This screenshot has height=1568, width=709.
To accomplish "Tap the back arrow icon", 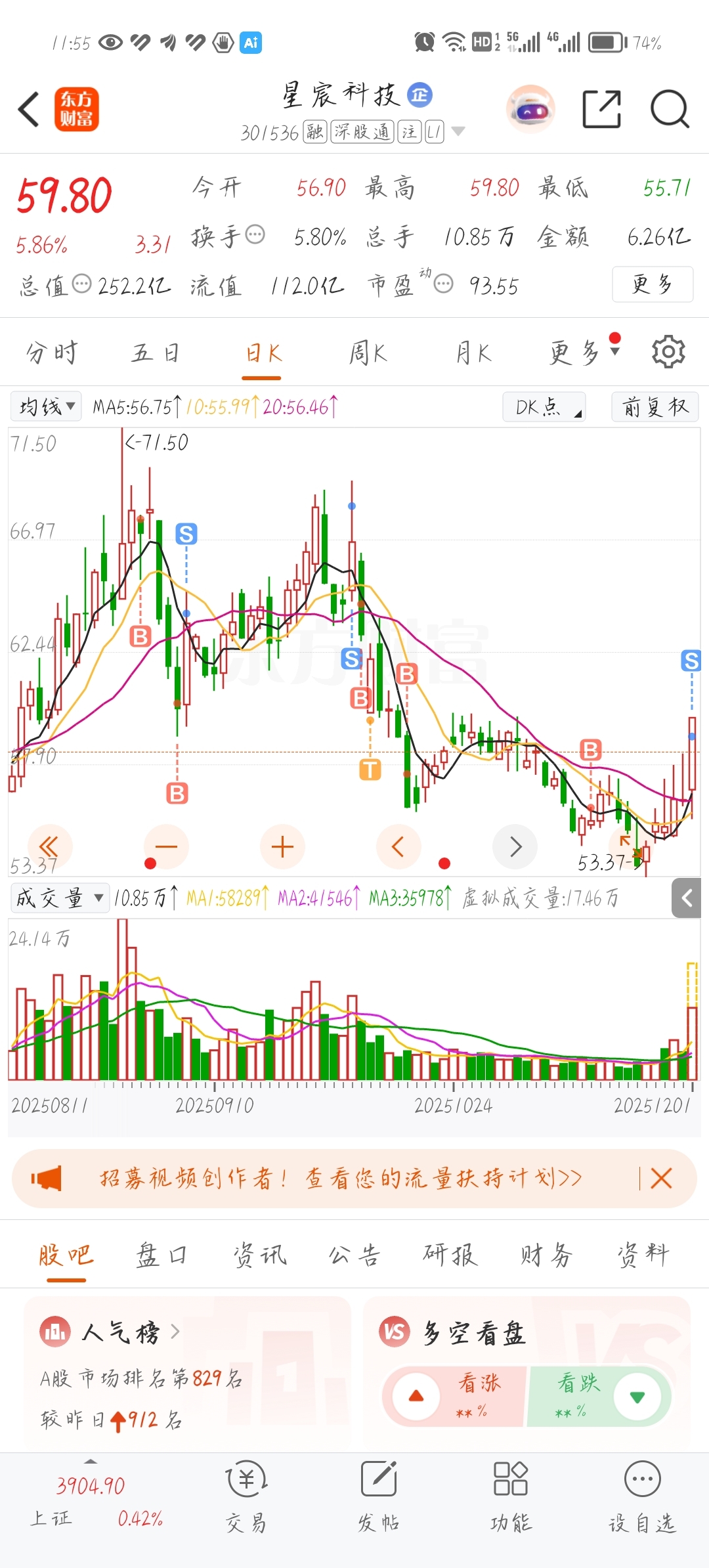I will [x=30, y=109].
